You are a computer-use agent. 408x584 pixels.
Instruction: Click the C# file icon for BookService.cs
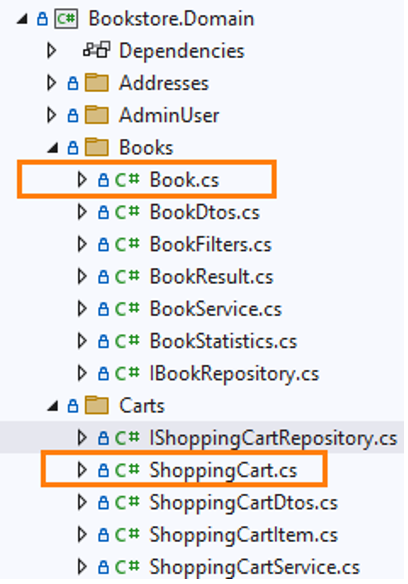127,309
